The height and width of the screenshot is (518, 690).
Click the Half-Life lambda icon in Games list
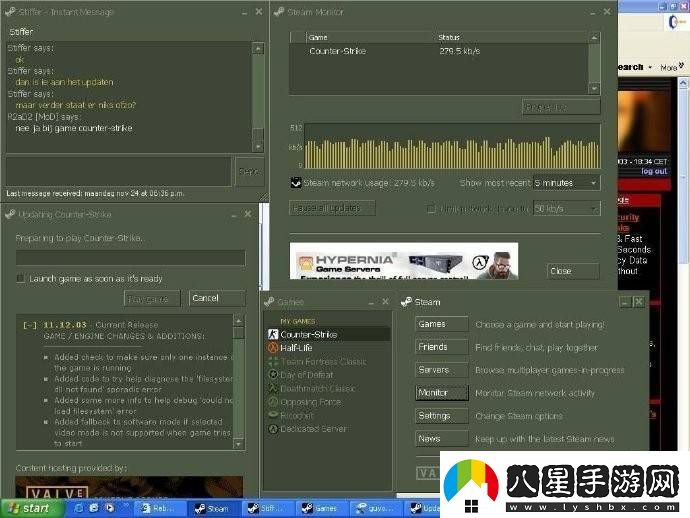273,348
